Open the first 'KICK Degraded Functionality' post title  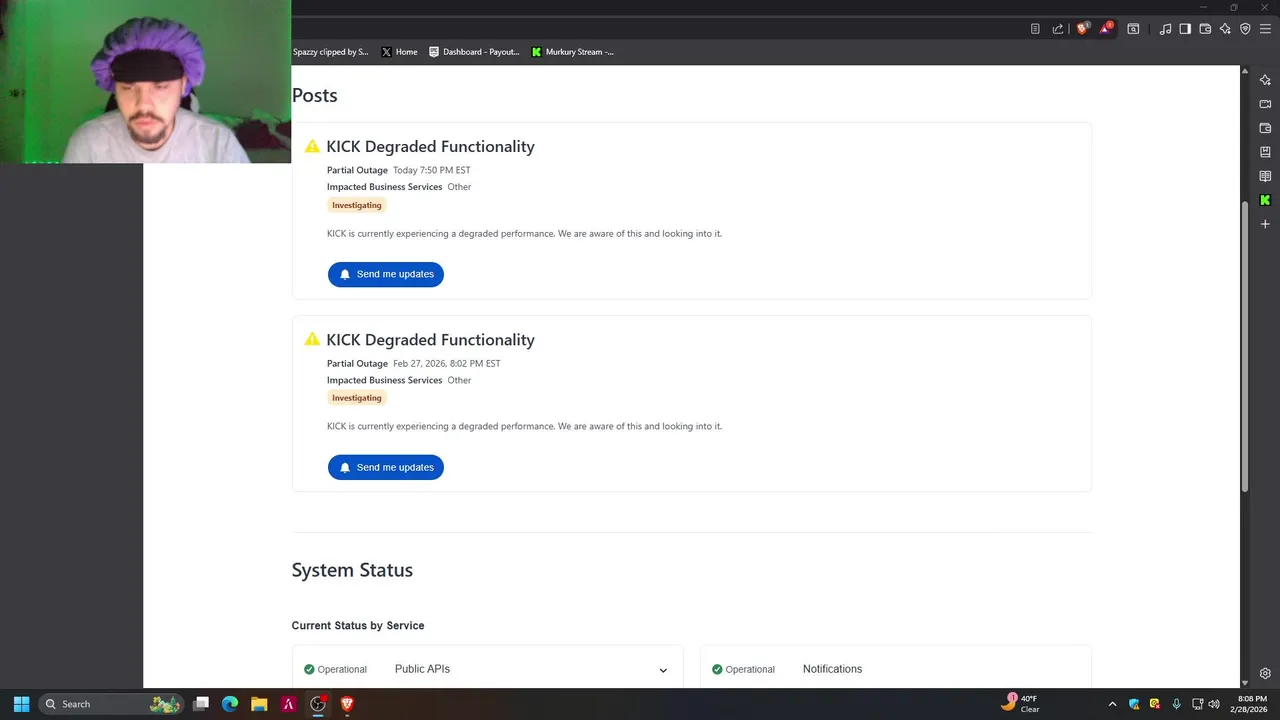pyautogui.click(x=430, y=146)
